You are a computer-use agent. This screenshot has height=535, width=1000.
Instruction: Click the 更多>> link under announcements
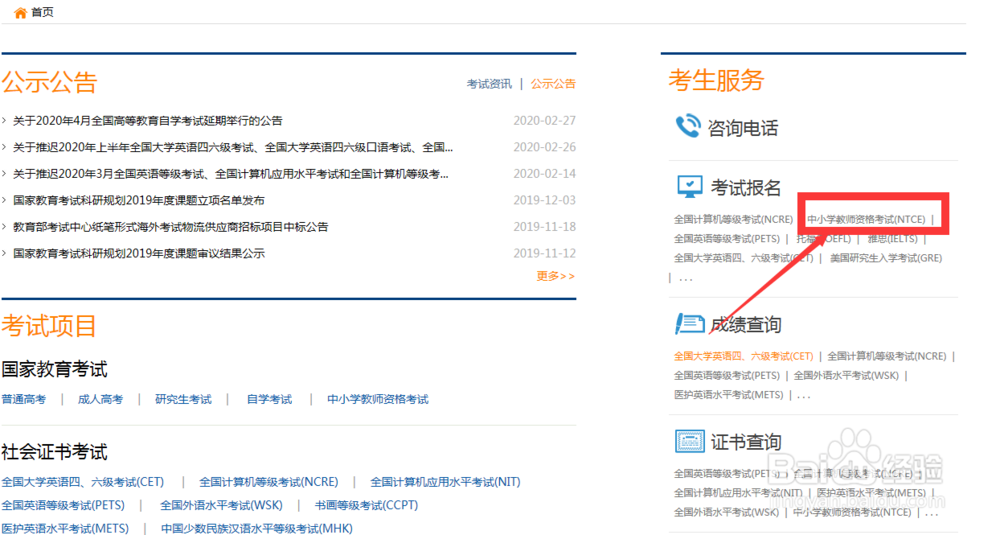(555, 276)
